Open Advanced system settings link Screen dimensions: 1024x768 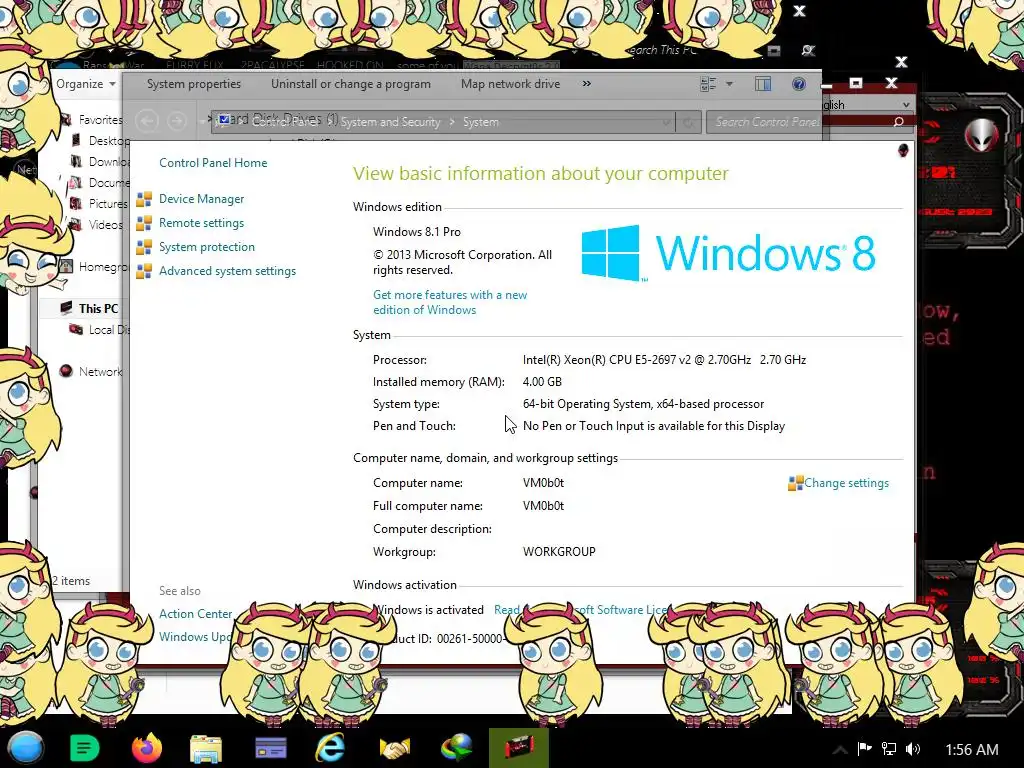[x=227, y=271]
